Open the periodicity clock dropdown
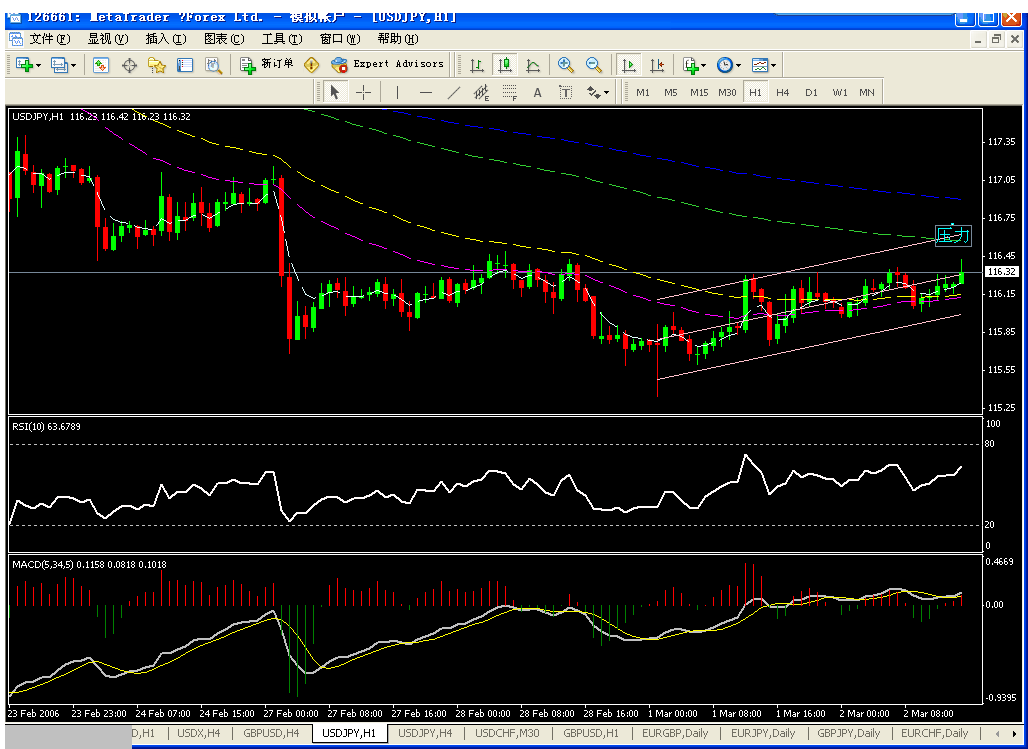The width and height of the screenshot is (1028, 749). 738,66
